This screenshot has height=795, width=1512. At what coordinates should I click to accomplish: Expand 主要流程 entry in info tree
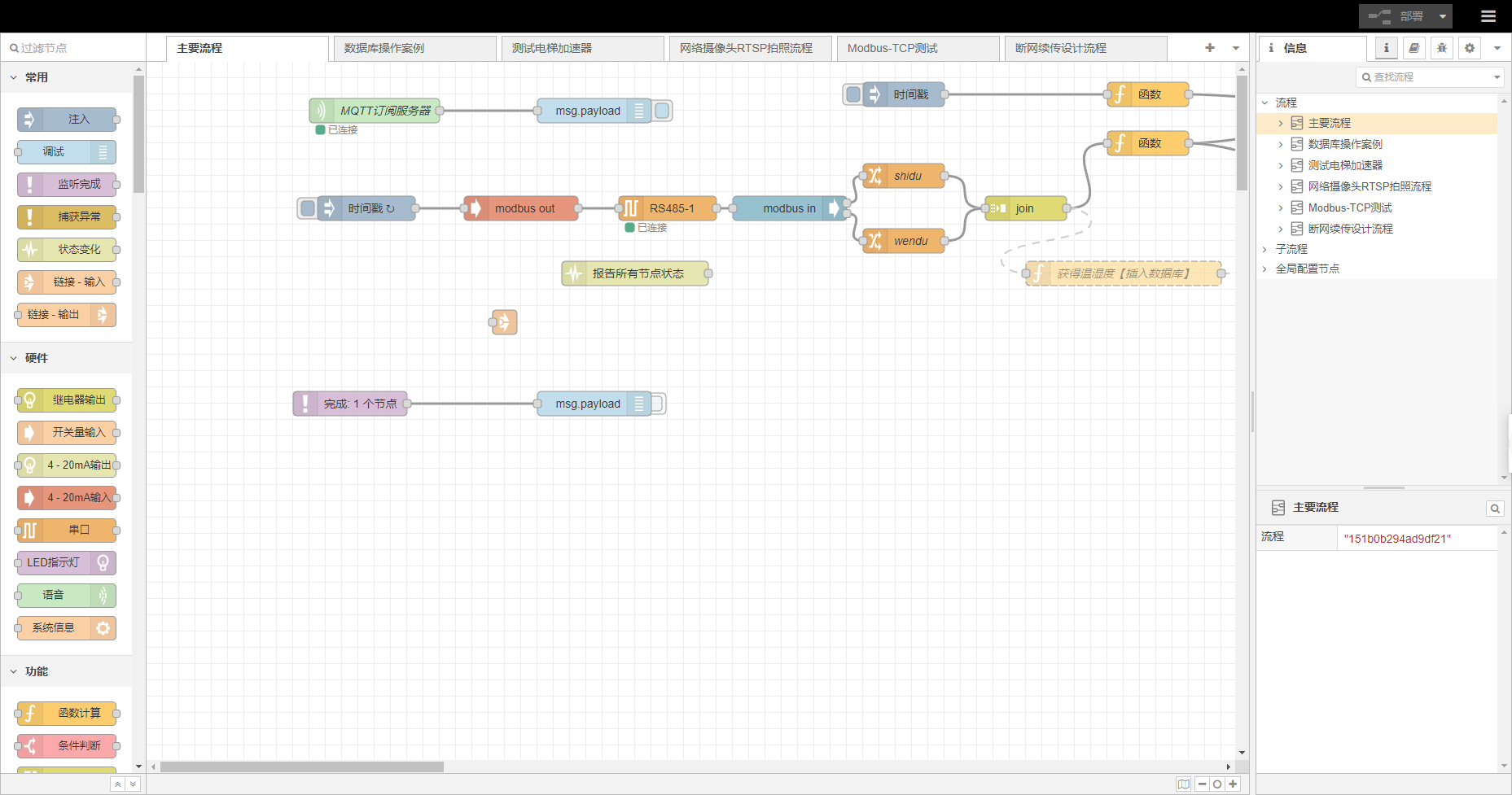(x=1281, y=124)
